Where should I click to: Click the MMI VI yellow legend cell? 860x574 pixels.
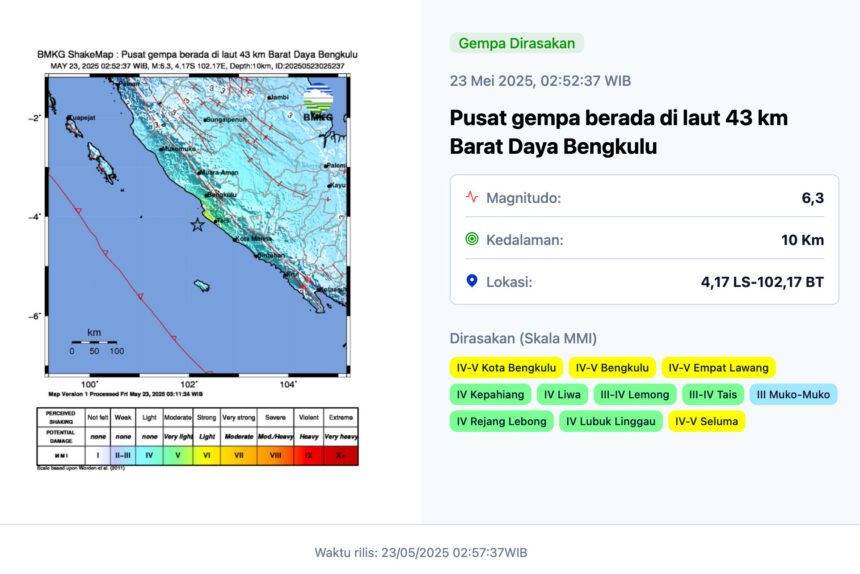(207, 456)
